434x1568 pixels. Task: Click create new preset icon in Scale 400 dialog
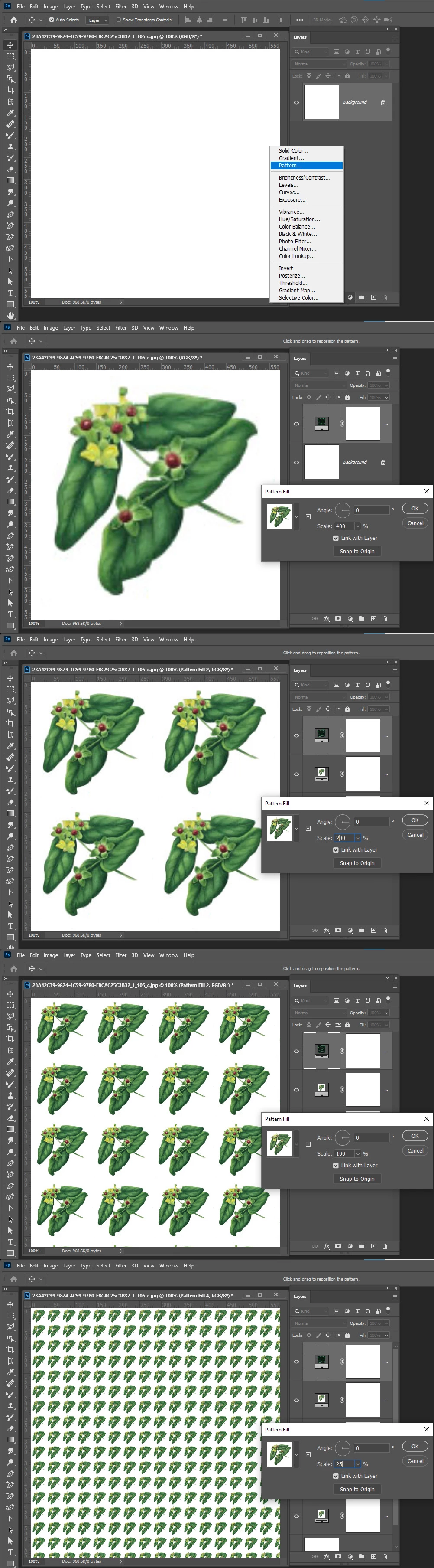point(308,517)
